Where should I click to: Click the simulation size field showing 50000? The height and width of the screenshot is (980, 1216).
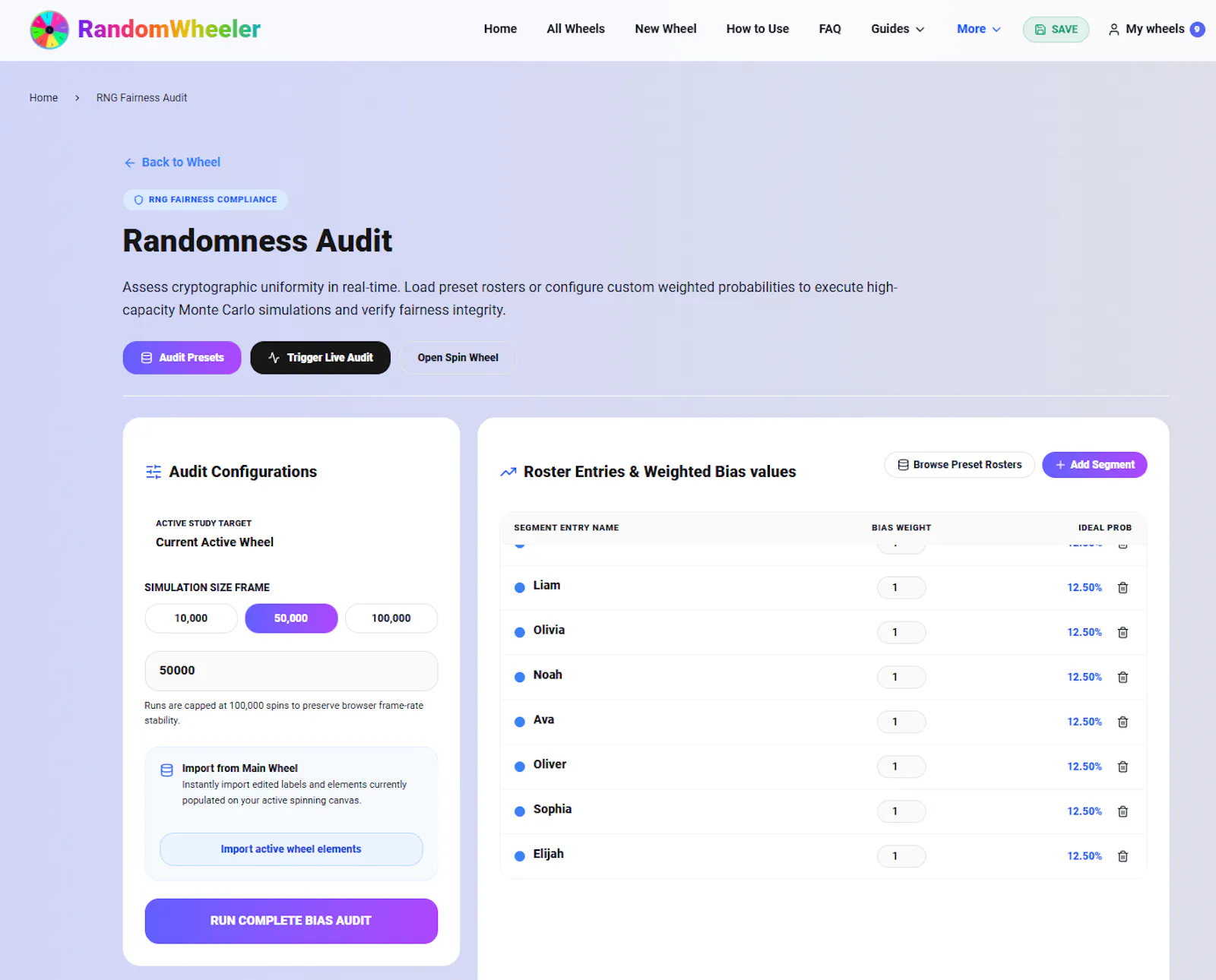(x=291, y=671)
